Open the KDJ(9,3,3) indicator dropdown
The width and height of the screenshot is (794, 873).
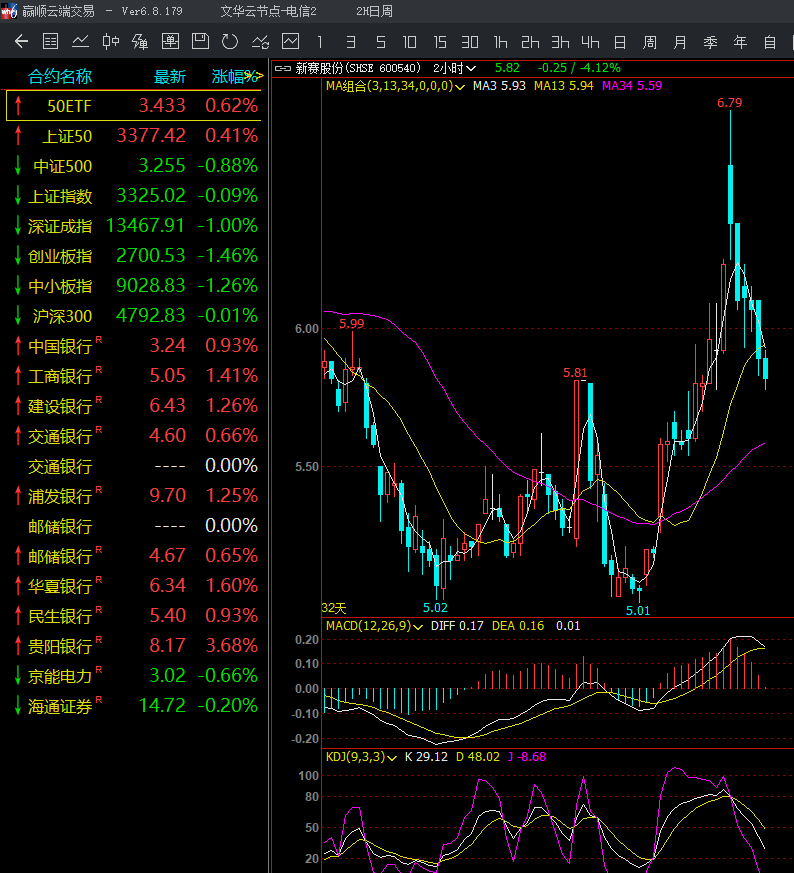click(393, 758)
